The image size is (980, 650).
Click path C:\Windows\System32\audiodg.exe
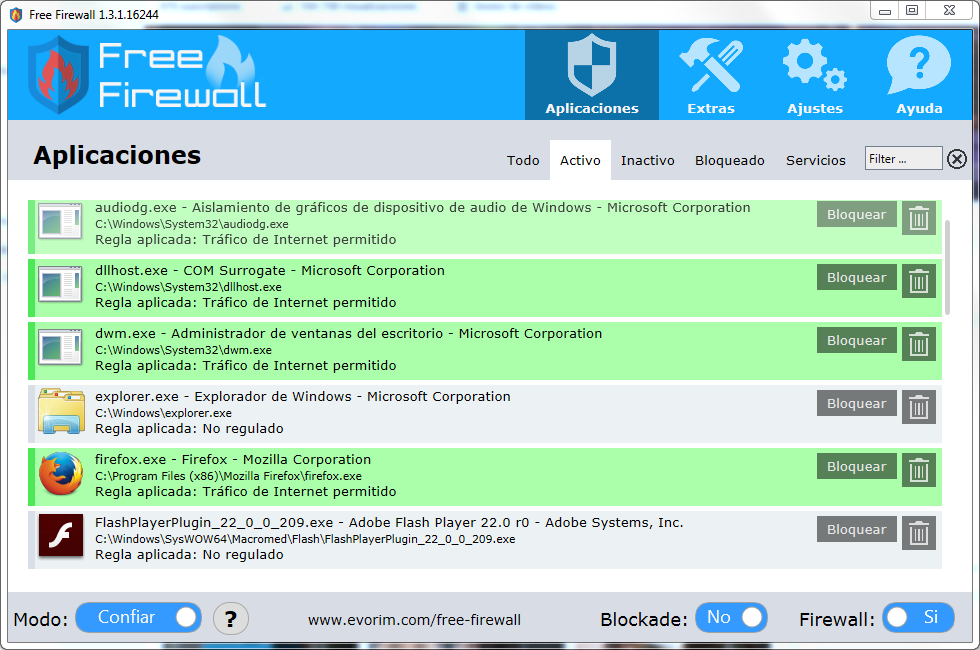[192, 224]
